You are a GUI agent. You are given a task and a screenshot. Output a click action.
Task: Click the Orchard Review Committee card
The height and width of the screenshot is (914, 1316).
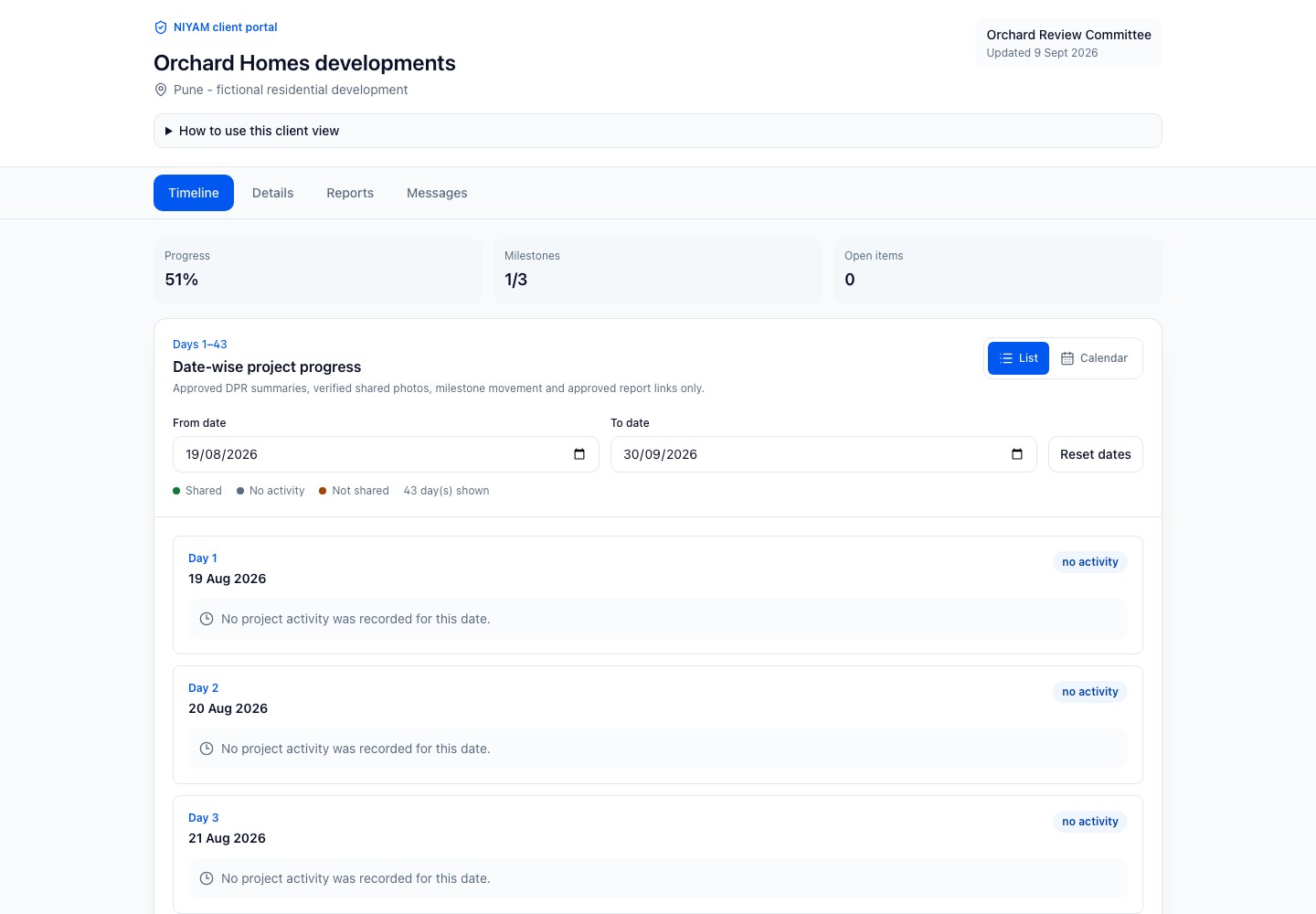click(x=1068, y=43)
